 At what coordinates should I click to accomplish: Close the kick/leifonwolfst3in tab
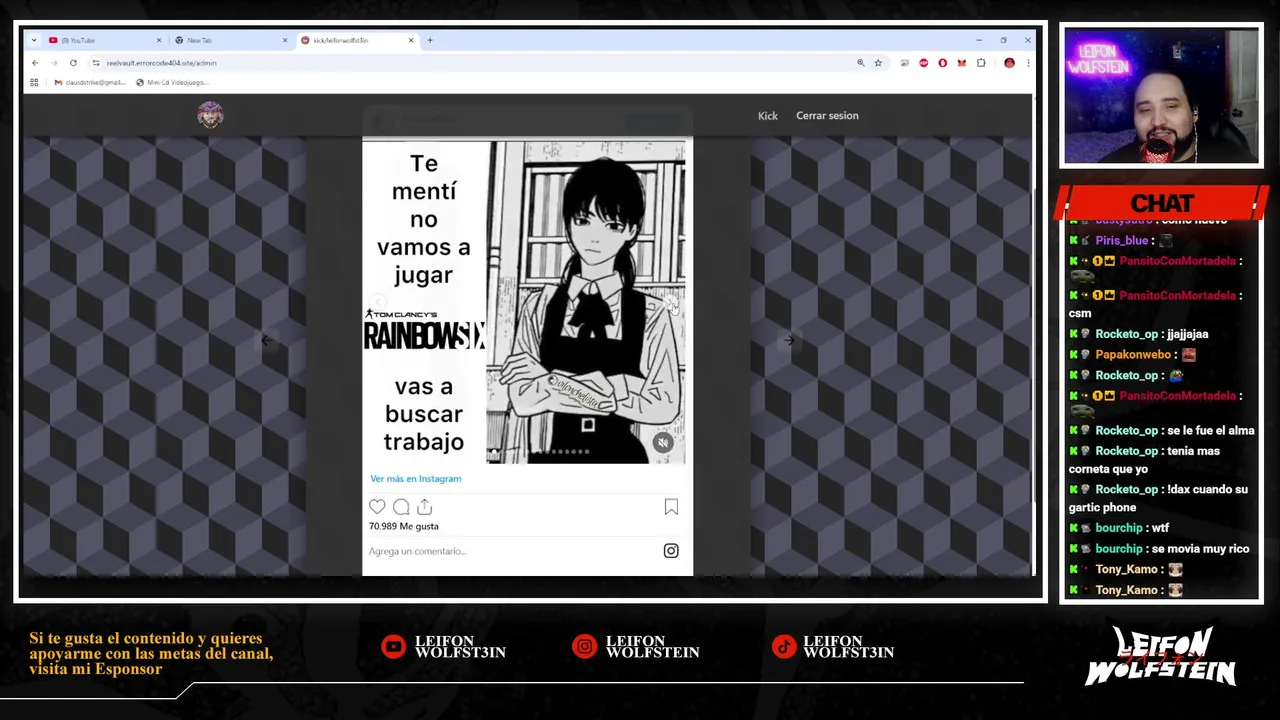410,40
